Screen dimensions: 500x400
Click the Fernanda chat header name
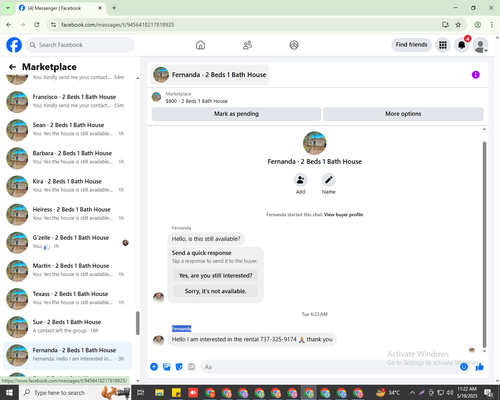[x=219, y=75]
